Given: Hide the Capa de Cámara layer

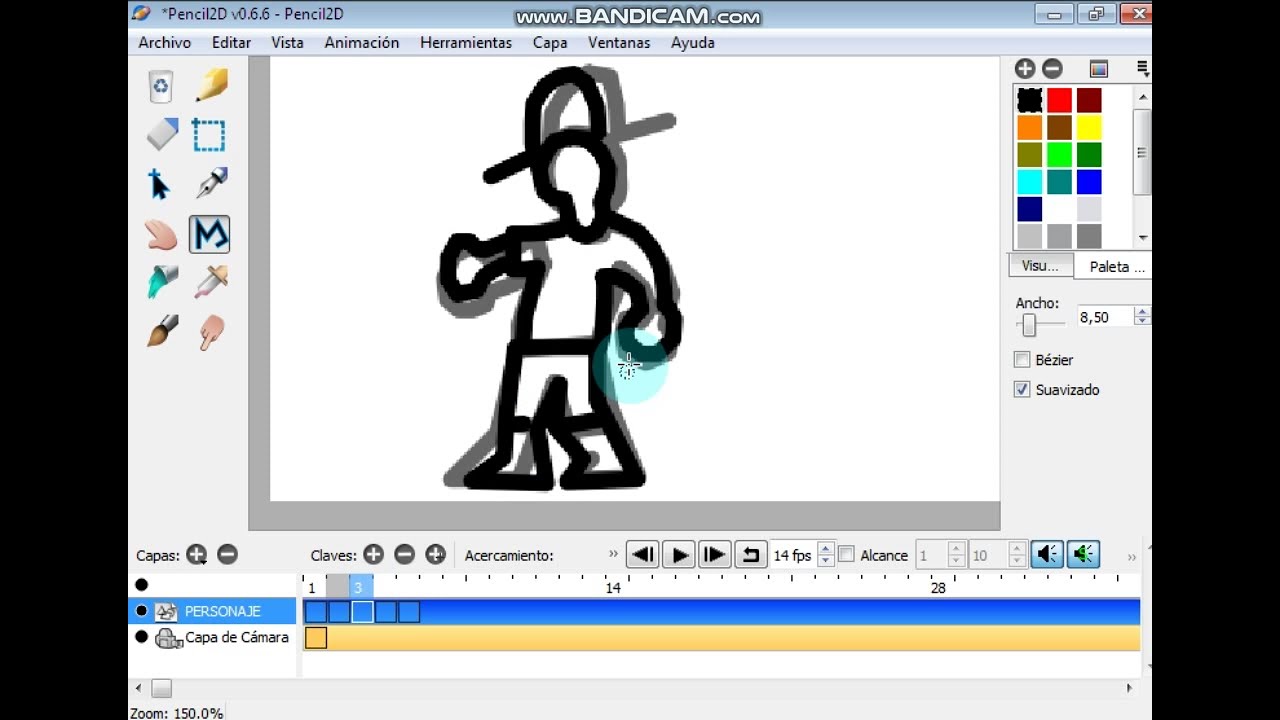Looking at the screenshot, I should click(141, 637).
